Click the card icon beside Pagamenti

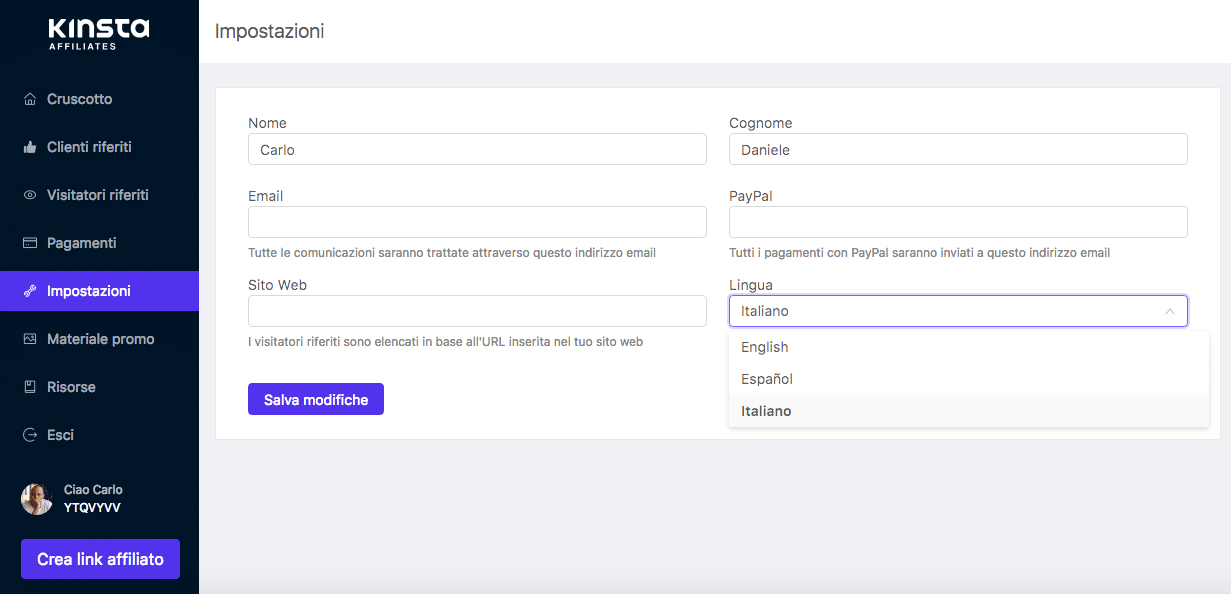point(29,243)
